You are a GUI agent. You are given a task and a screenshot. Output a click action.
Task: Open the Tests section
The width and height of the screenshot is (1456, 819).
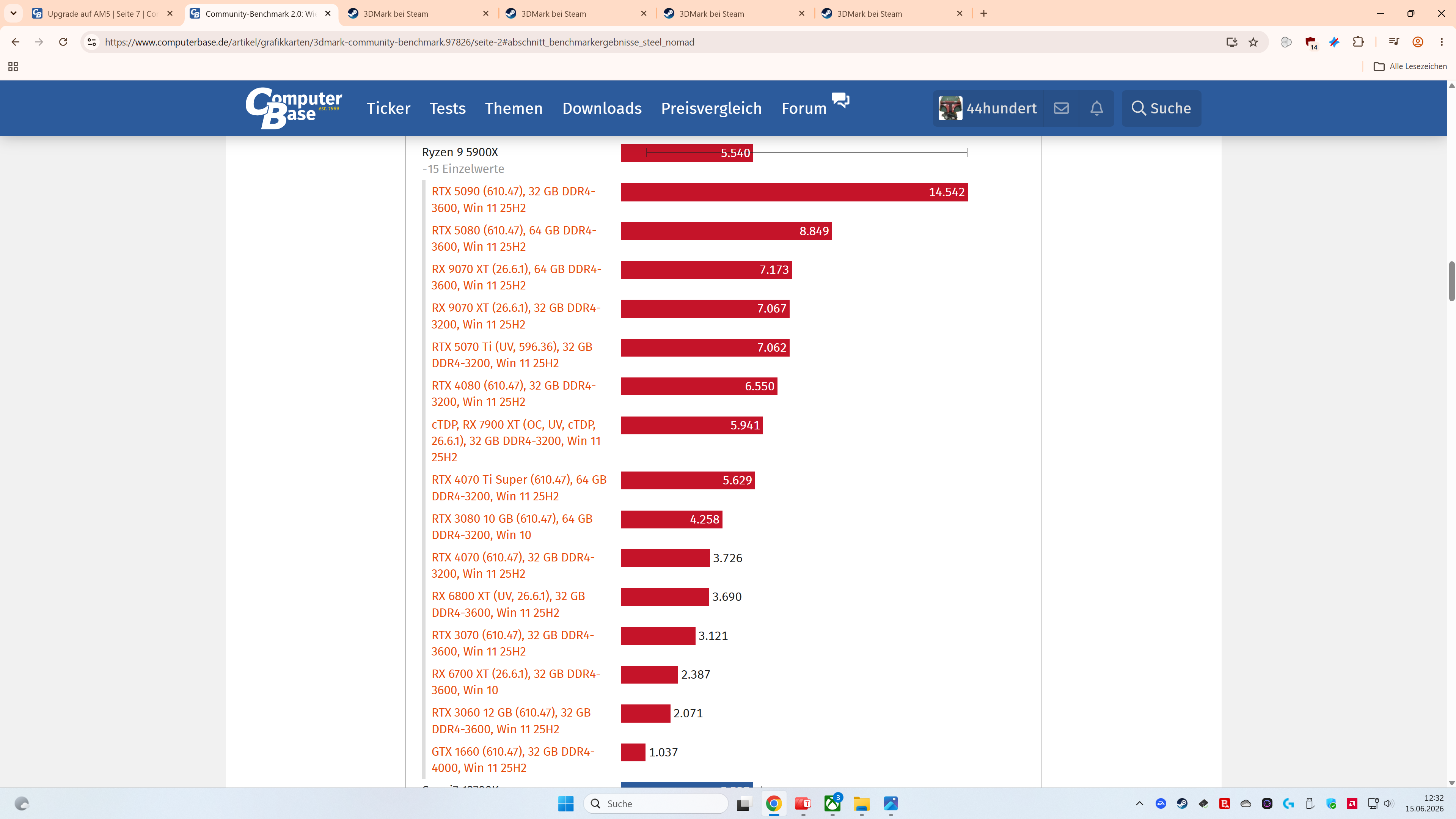448,108
